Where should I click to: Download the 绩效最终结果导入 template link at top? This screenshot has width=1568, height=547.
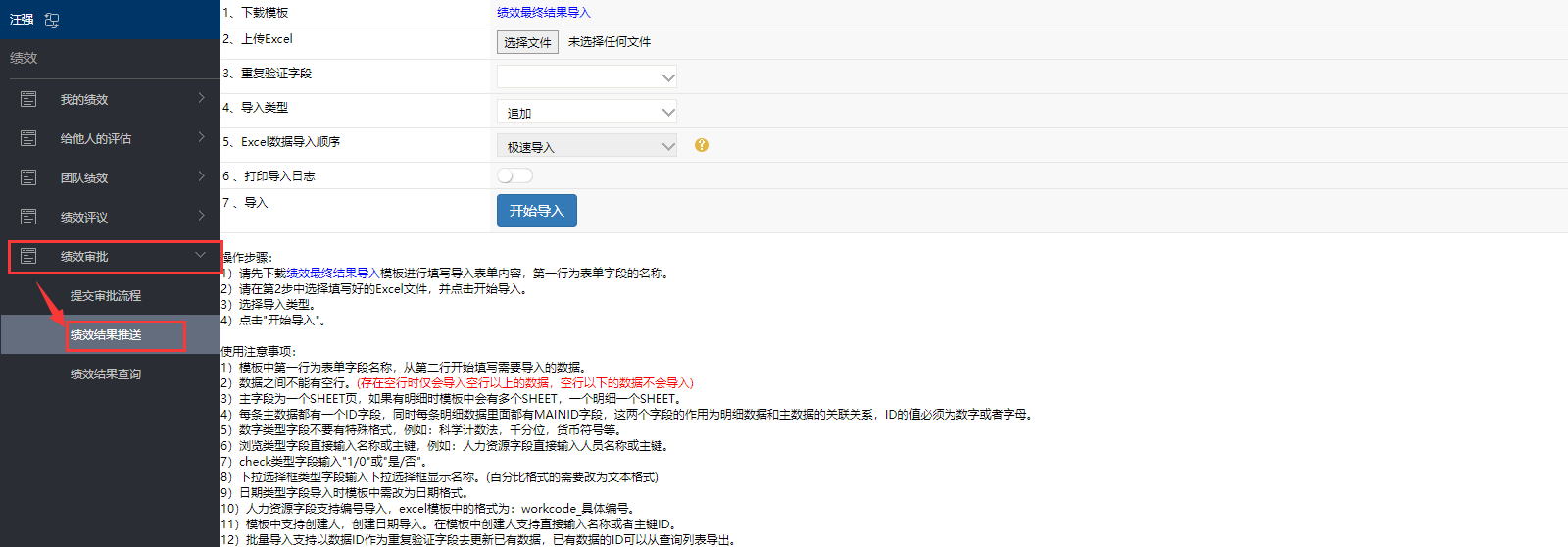click(x=544, y=12)
